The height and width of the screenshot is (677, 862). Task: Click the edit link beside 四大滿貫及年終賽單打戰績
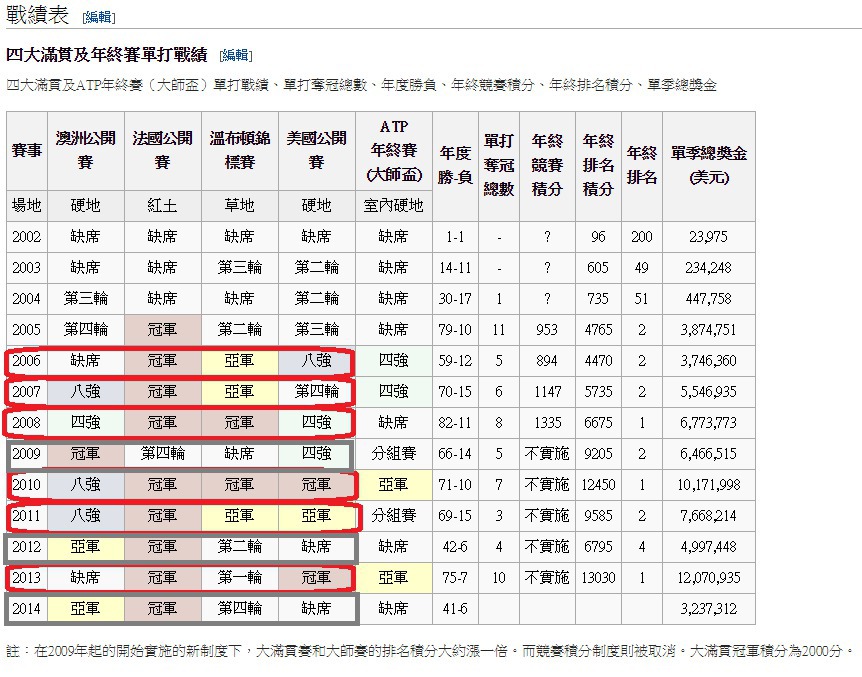click(235, 55)
